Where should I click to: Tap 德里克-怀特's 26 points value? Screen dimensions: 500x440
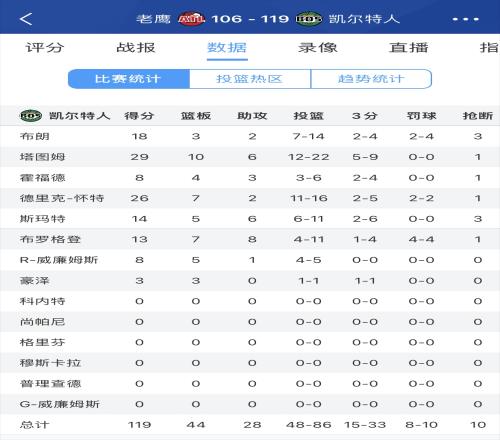pos(139,198)
